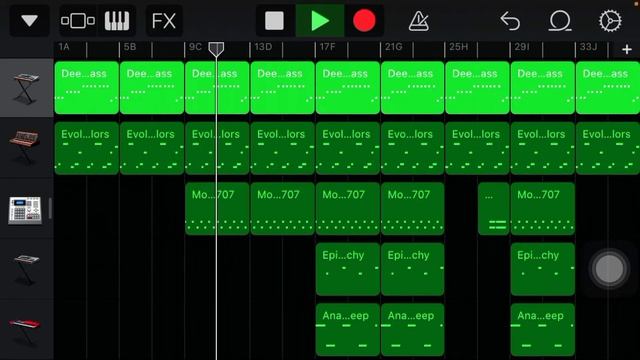Switch to the track view button
The image size is (640, 360).
(78, 20)
